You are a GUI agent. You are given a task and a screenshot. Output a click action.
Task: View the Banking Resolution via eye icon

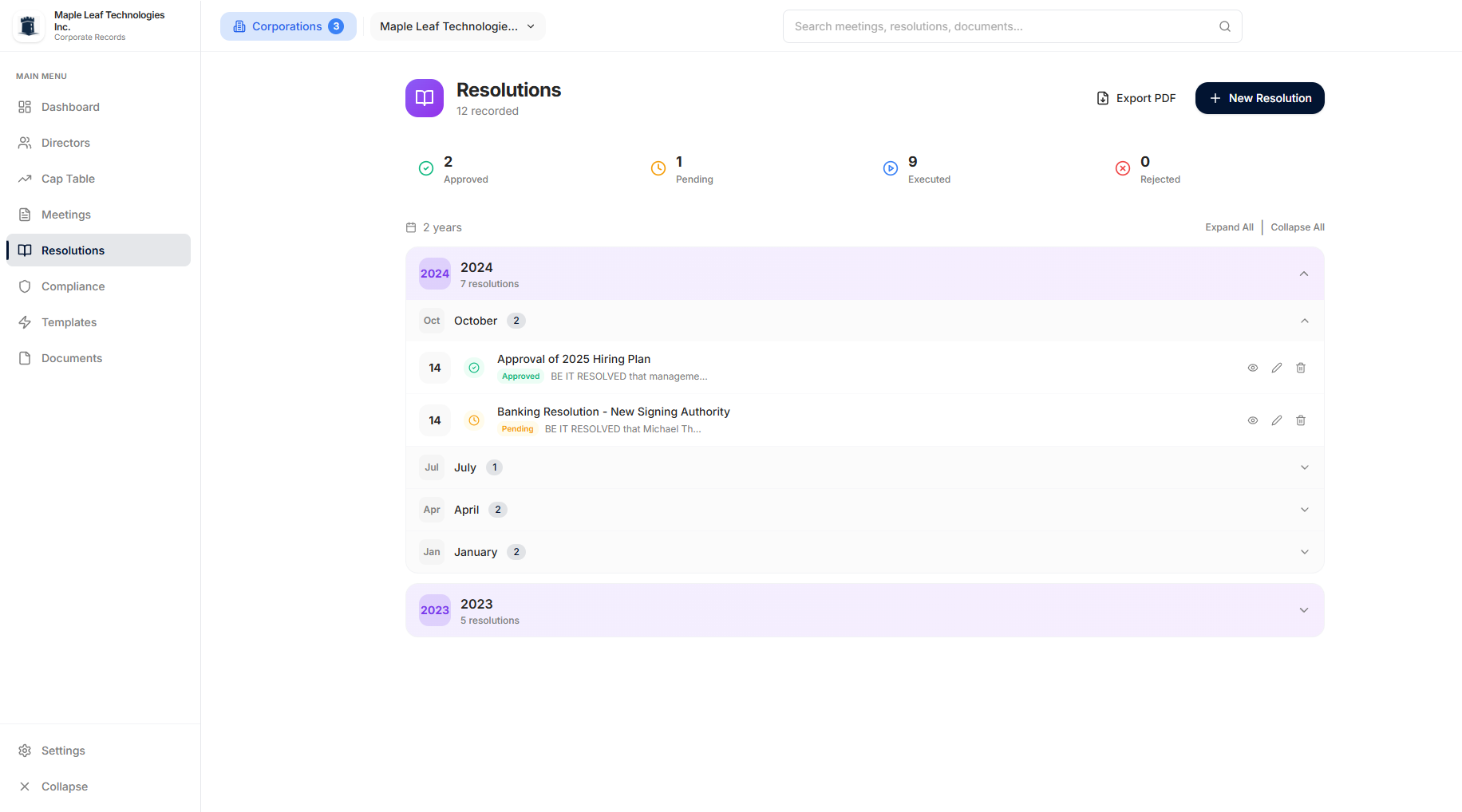[1253, 420]
